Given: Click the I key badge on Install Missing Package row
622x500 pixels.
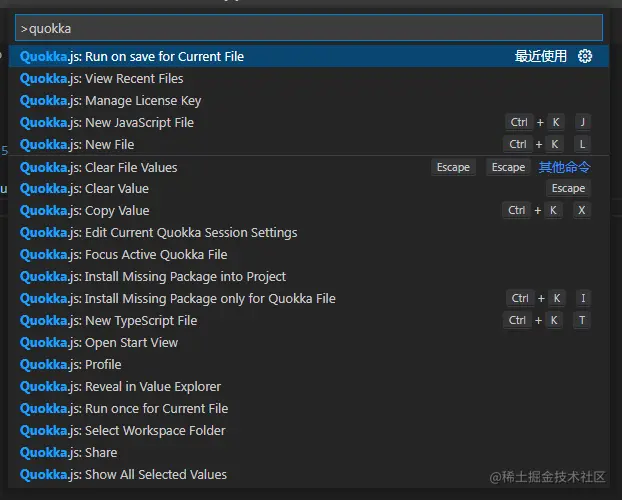Looking at the screenshot, I should (x=583, y=298).
